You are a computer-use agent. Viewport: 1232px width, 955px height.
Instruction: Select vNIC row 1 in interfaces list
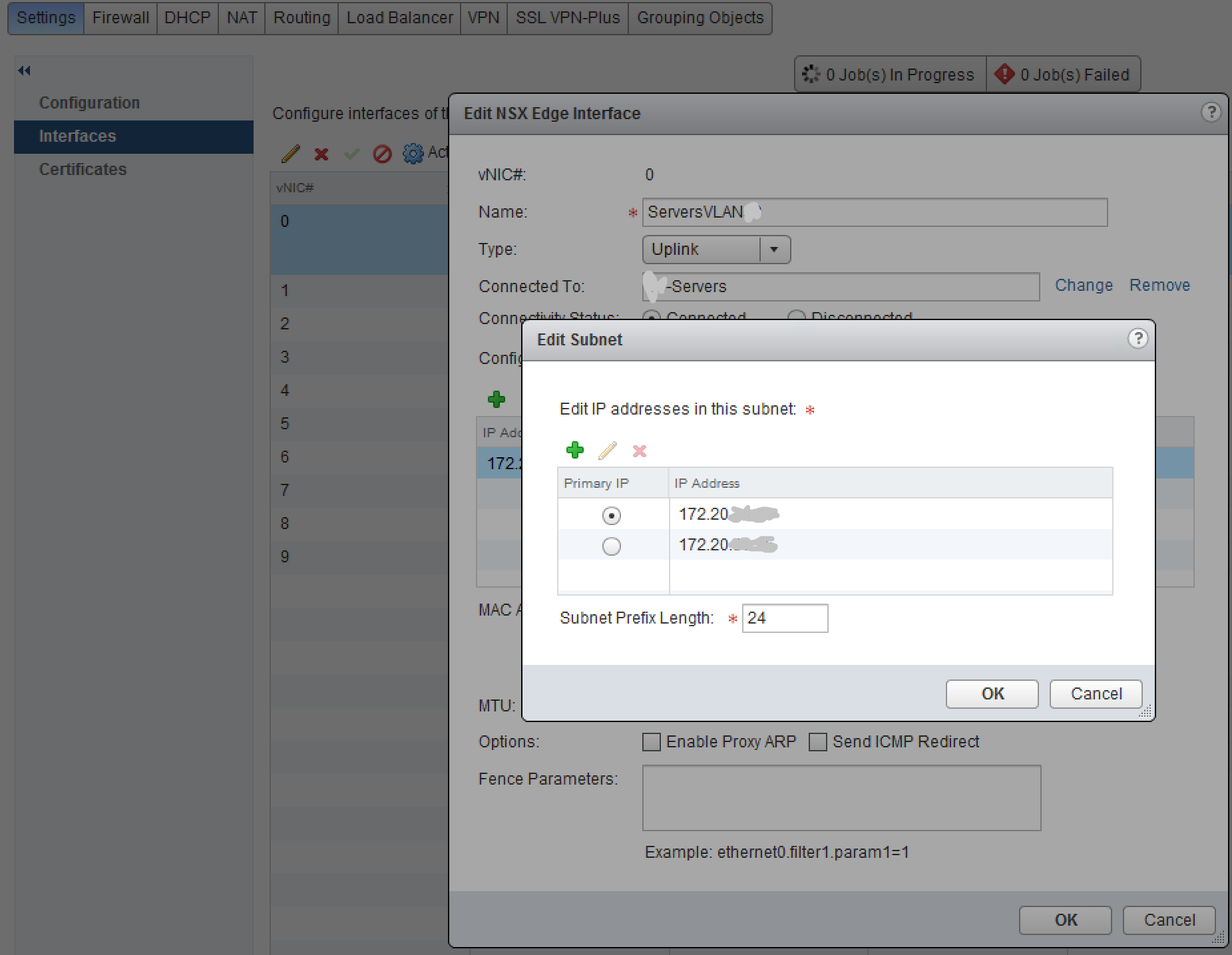(x=359, y=291)
